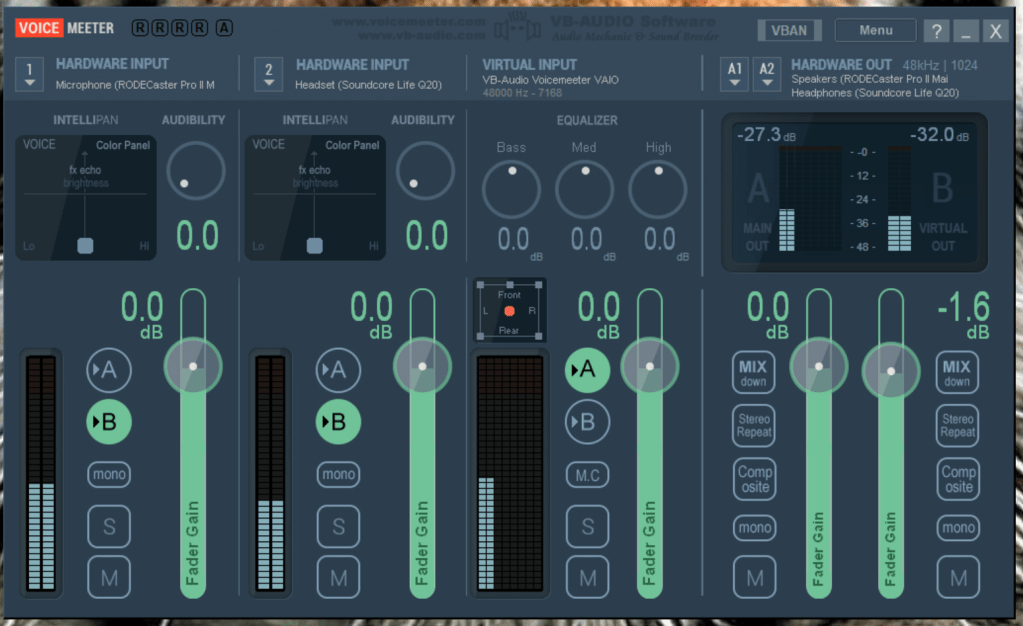Click the -32.0 dB virtual out level readout
Viewport: 1023px width, 626px height.
point(939,135)
